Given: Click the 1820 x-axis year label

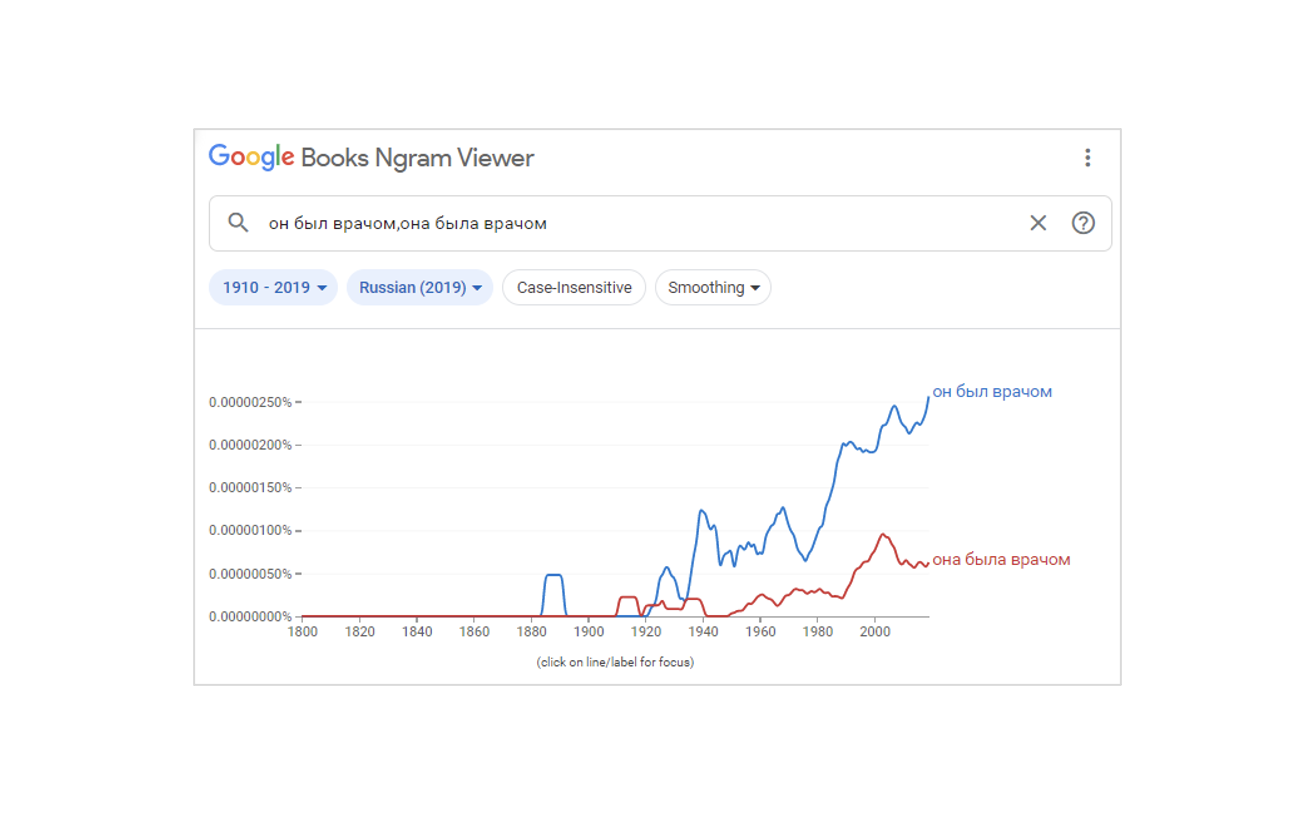Looking at the screenshot, I should click(x=360, y=632).
